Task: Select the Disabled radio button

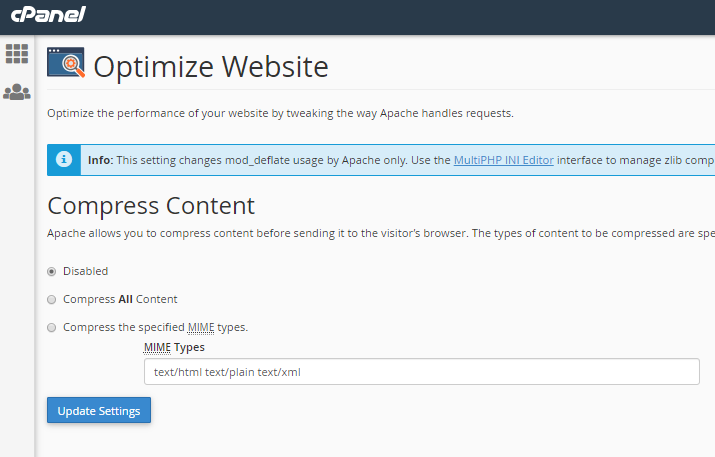Action: [52, 272]
